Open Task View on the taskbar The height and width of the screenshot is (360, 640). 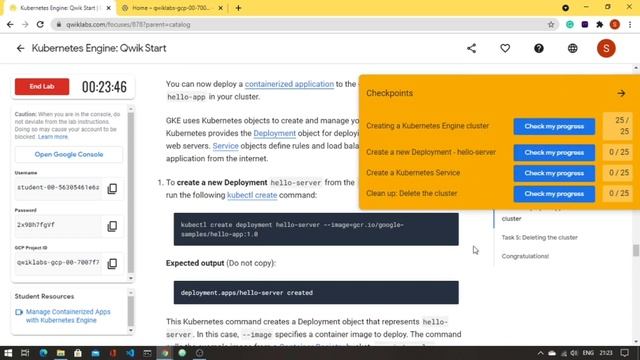[x=25, y=353]
